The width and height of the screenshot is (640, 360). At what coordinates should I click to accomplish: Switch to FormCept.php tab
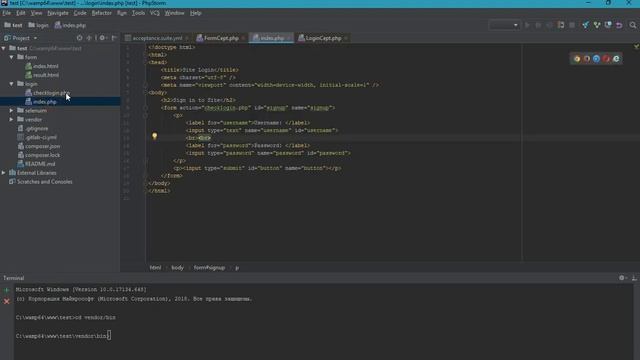point(221,38)
